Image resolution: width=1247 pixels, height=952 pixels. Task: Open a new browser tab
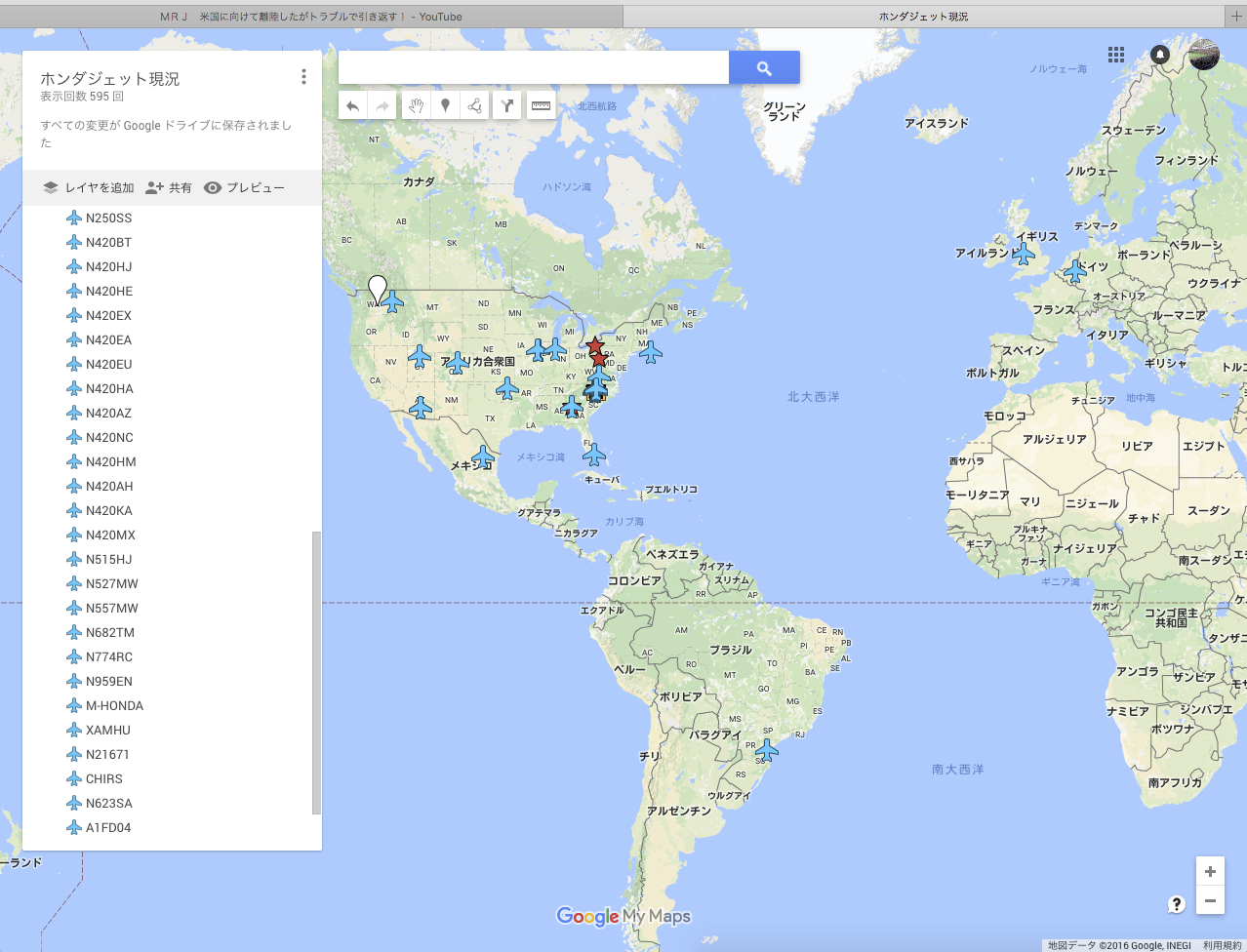[x=1235, y=16]
